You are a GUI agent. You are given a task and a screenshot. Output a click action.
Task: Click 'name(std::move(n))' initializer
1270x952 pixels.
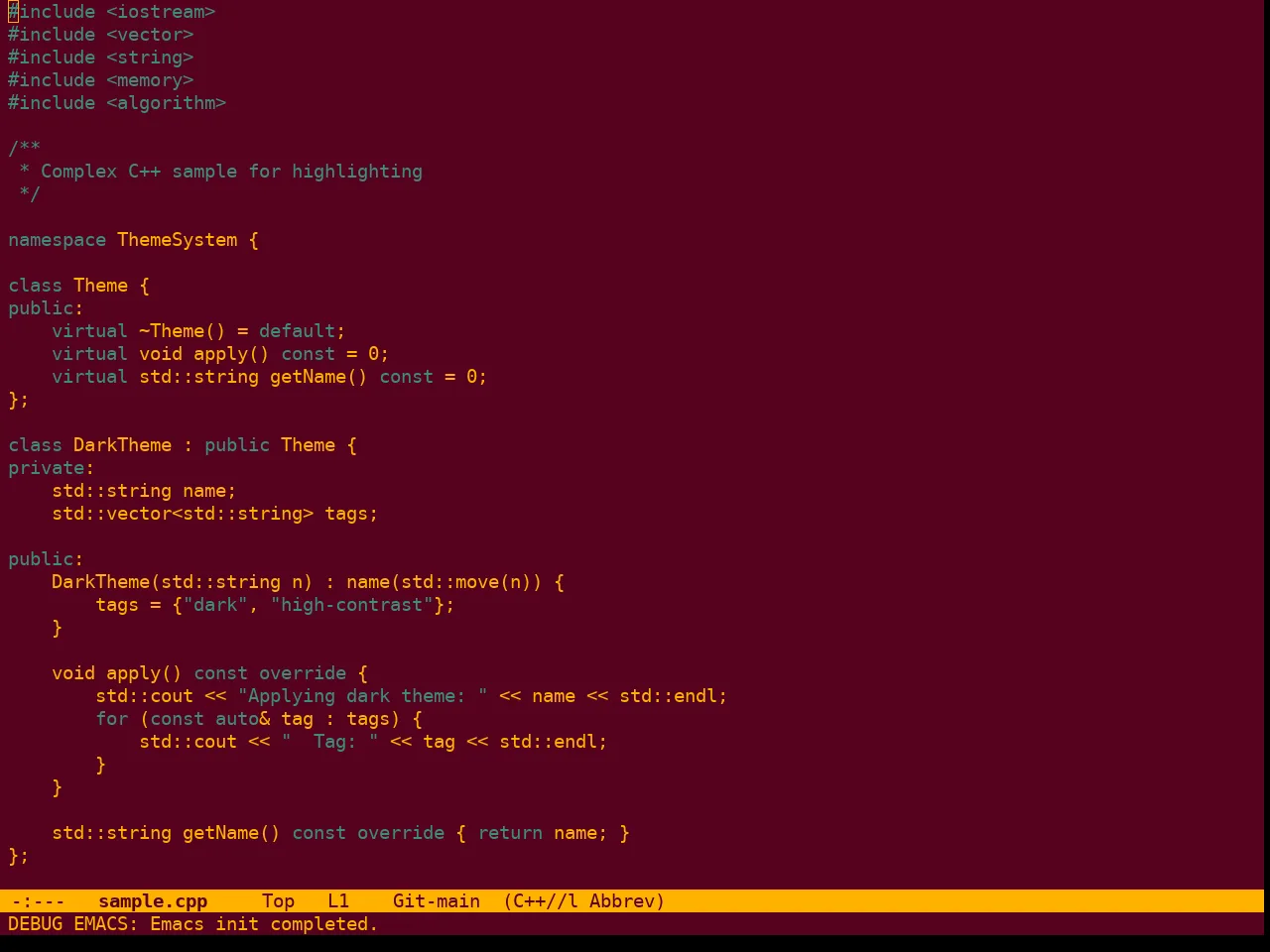(x=444, y=582)
